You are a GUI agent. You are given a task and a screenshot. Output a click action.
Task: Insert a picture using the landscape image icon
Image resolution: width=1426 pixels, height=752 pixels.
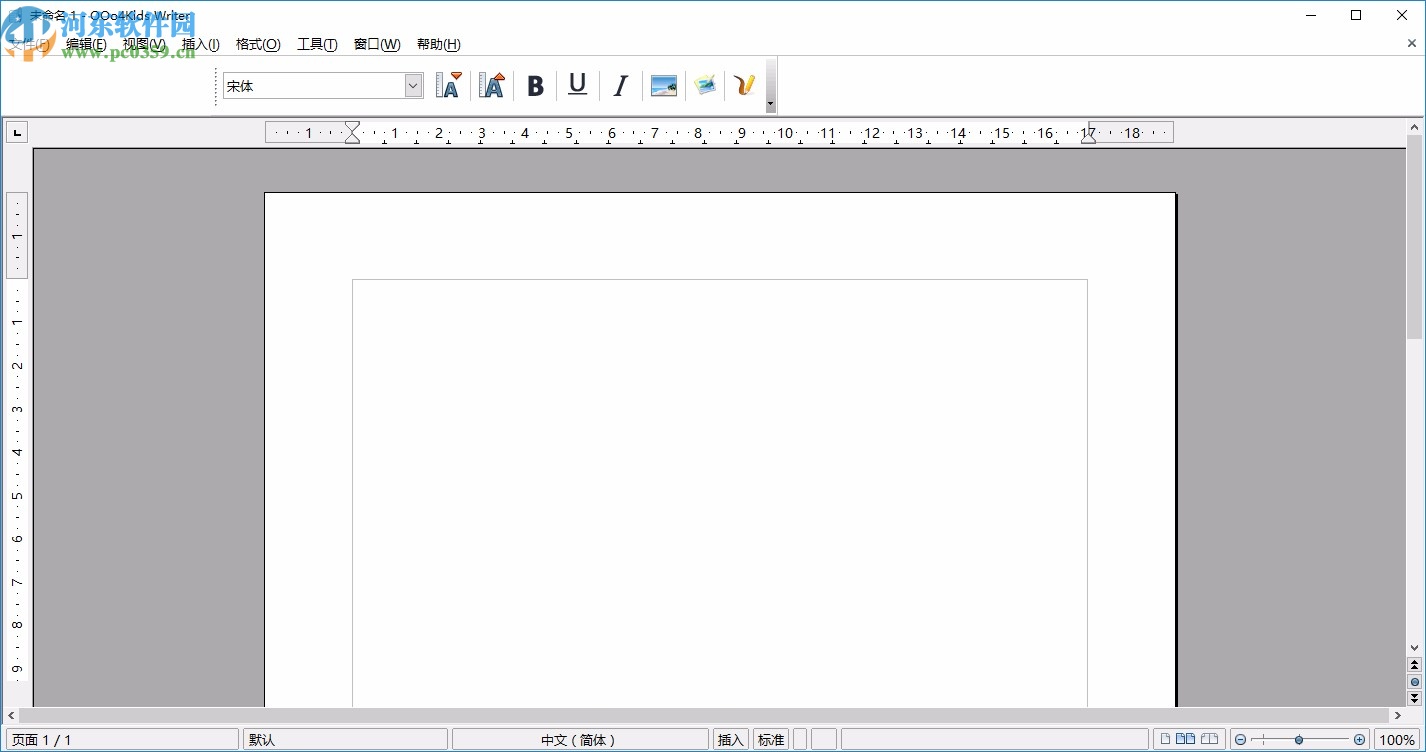(664, 86)
